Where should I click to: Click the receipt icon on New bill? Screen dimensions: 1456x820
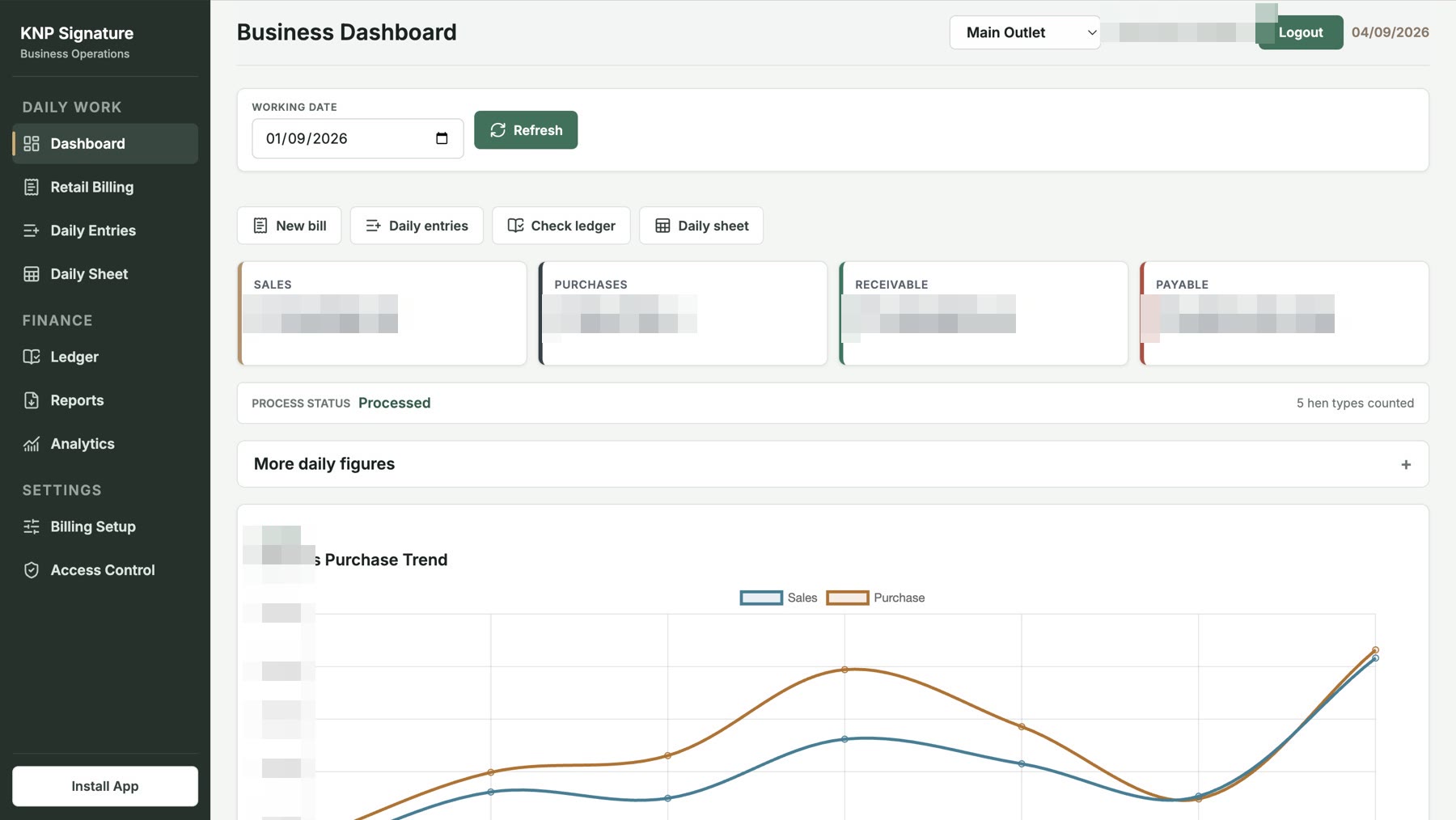260,226
